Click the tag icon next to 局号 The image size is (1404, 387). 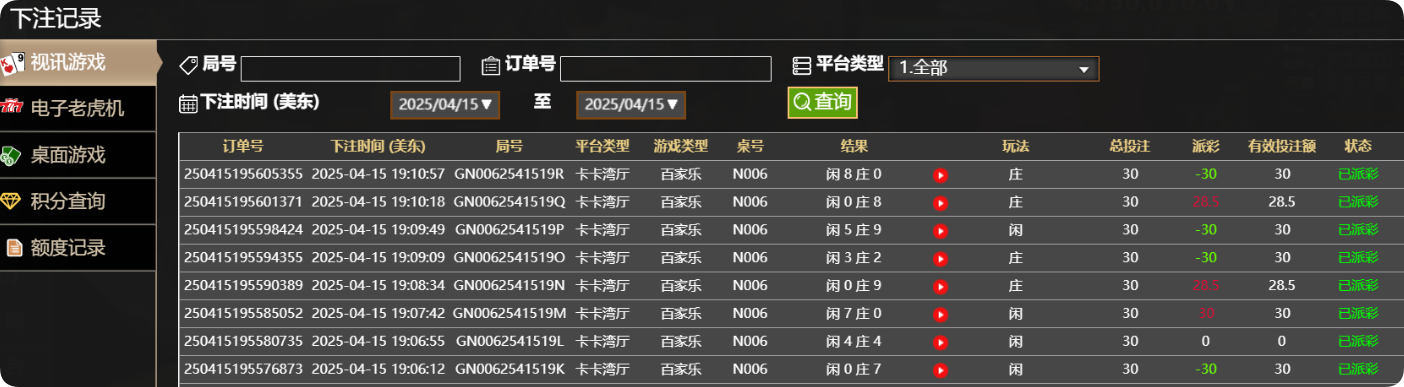click(x=188, y=66)
